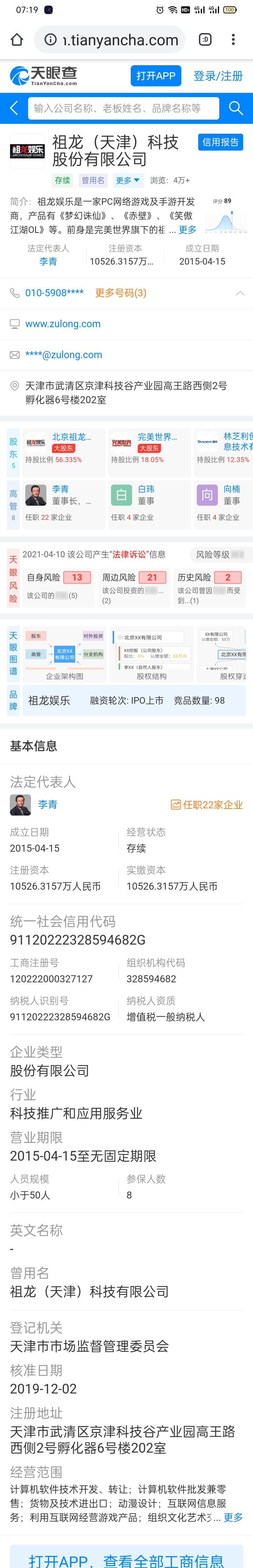Open 股权结构 diagram thumbnail

tap(151, 654)
